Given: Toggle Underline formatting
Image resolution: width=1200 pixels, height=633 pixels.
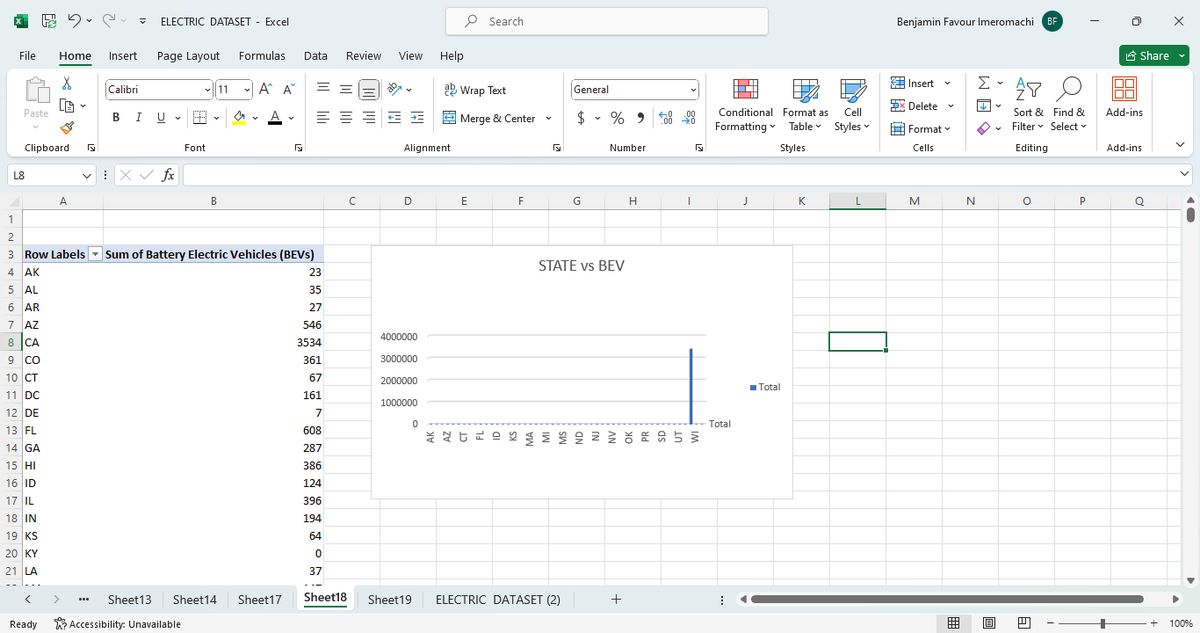Looking at the screenshot, I should pyautogui.click(x=160, y=118).
